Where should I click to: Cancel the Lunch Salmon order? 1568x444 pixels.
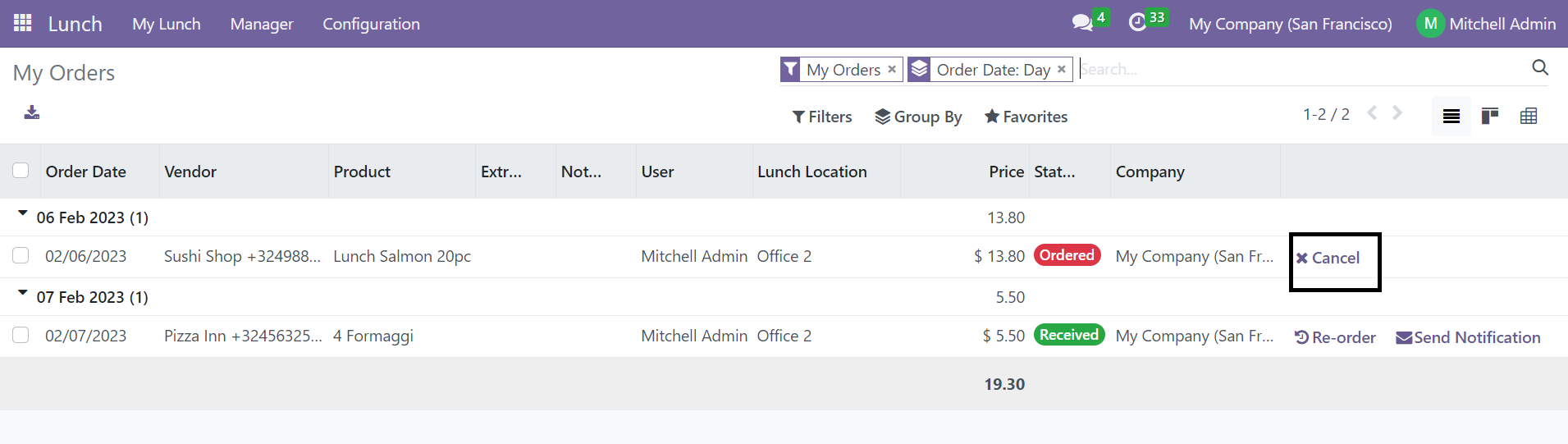point(1328,258)
